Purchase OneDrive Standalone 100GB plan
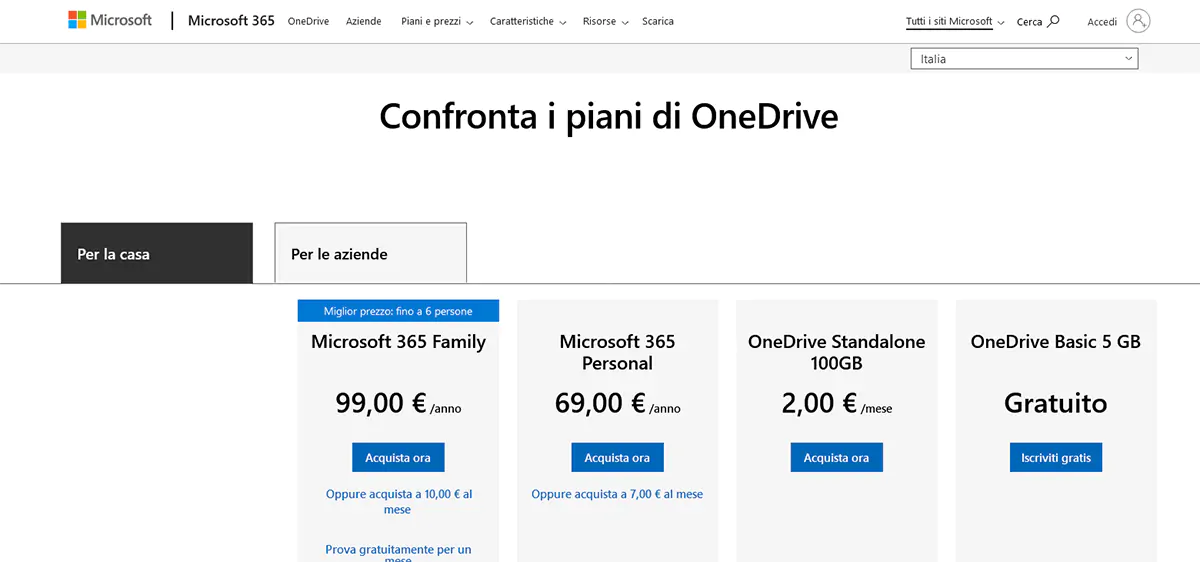Image resolution: width=1200 pixels, height=562 pixels. [836, 458]
